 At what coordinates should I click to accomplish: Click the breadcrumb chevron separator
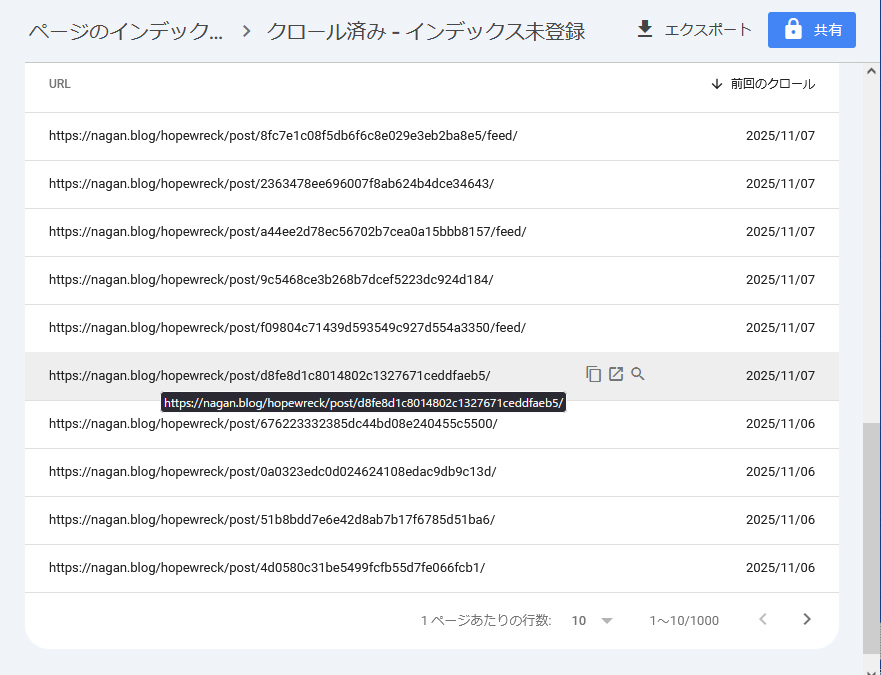247,31
